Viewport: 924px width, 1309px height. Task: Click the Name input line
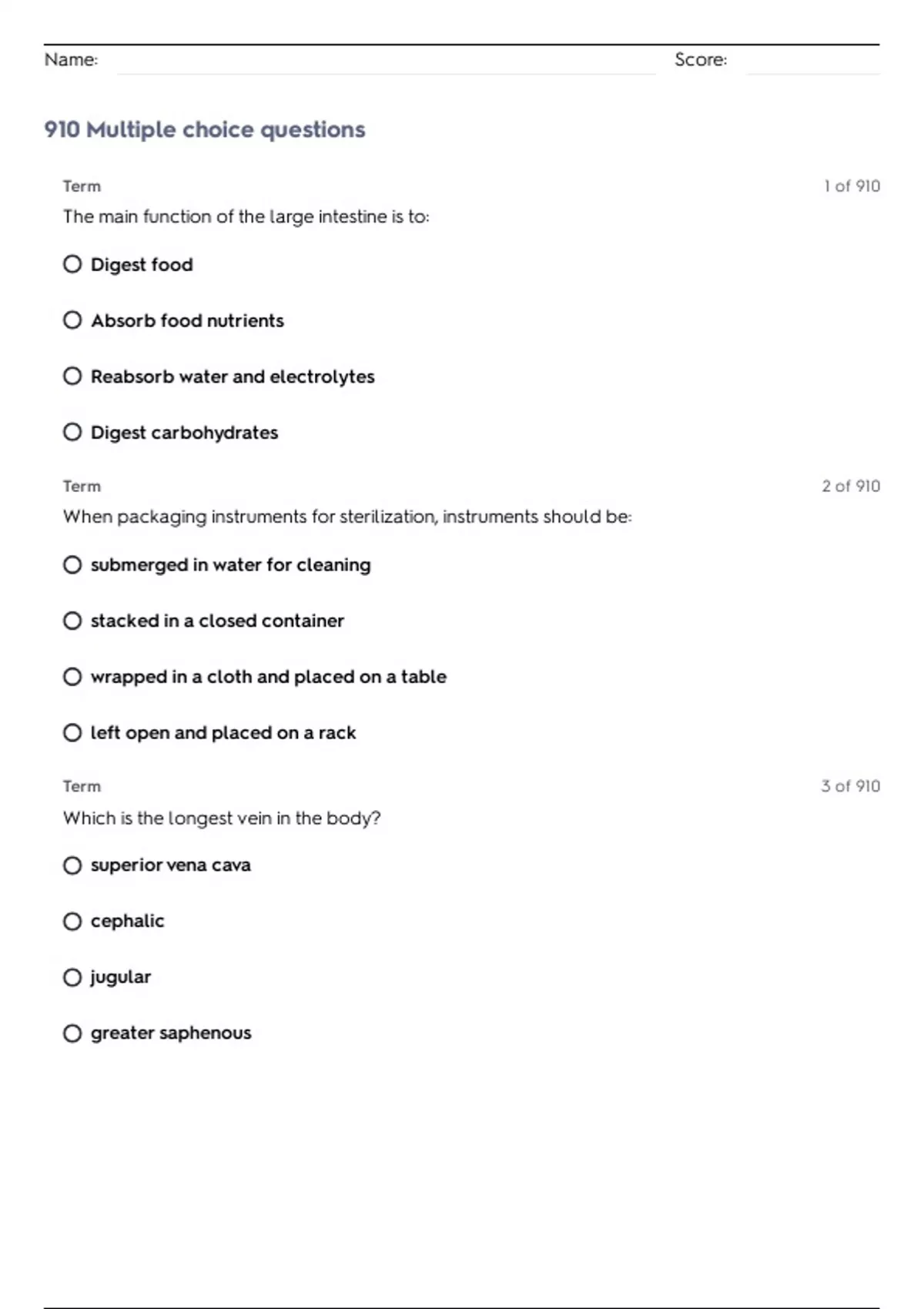(x=385, y=63)
